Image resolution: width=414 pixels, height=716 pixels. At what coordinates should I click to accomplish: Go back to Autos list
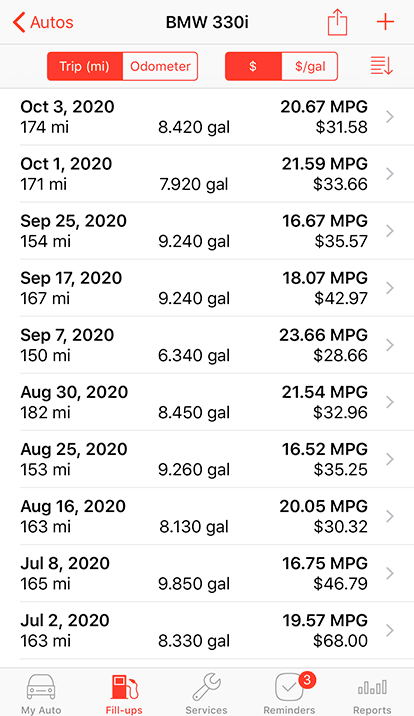click(43, 22)
